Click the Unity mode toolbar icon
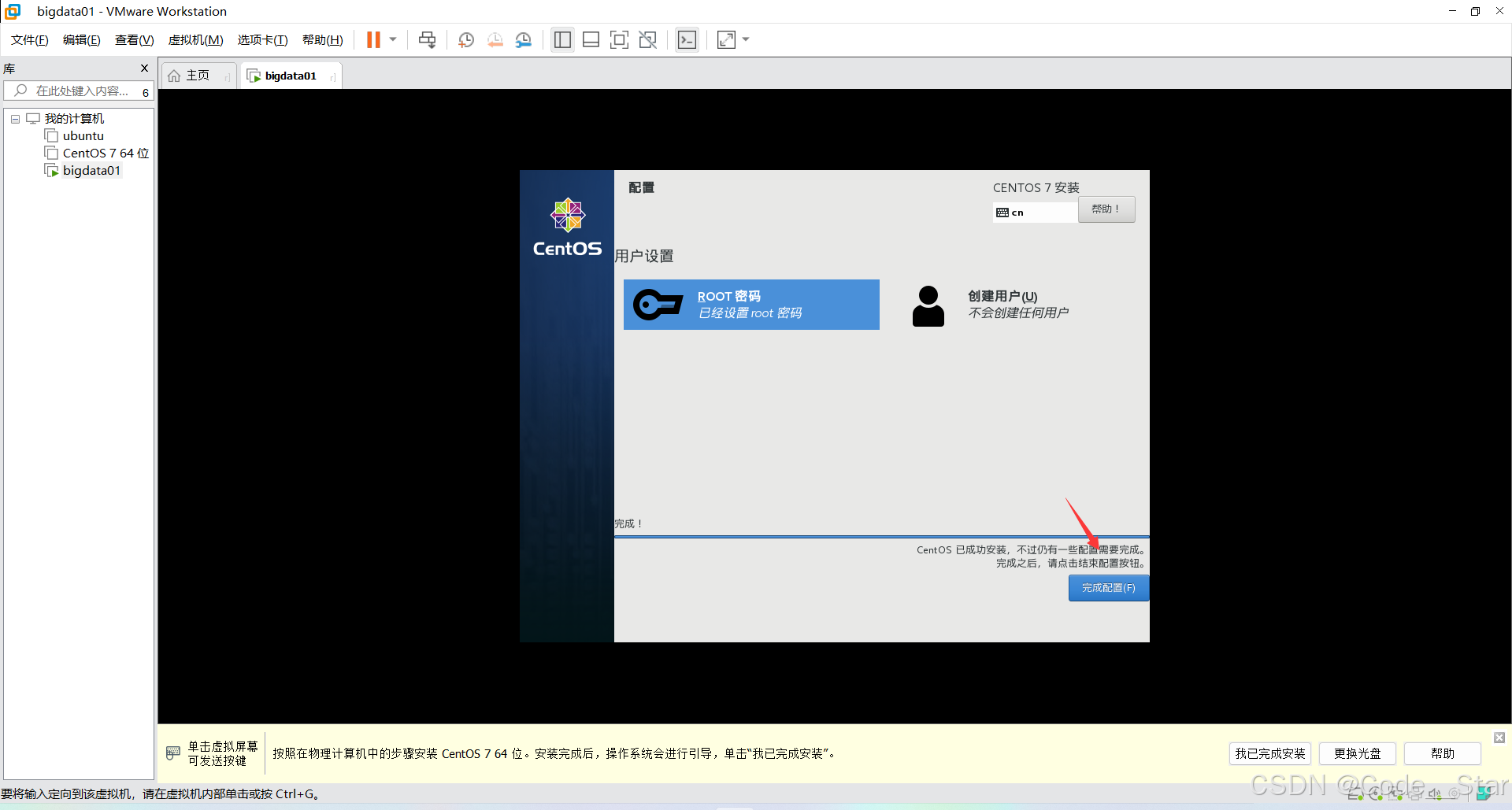The height and width of the screenshot is (810, 1512). tap(647, 39)
